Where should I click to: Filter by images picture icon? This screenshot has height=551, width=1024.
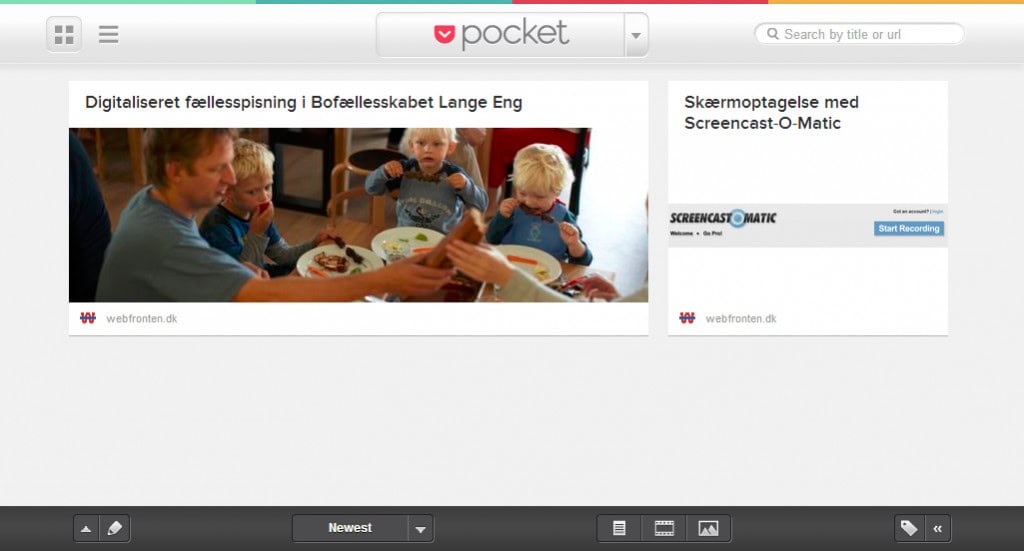709,529
